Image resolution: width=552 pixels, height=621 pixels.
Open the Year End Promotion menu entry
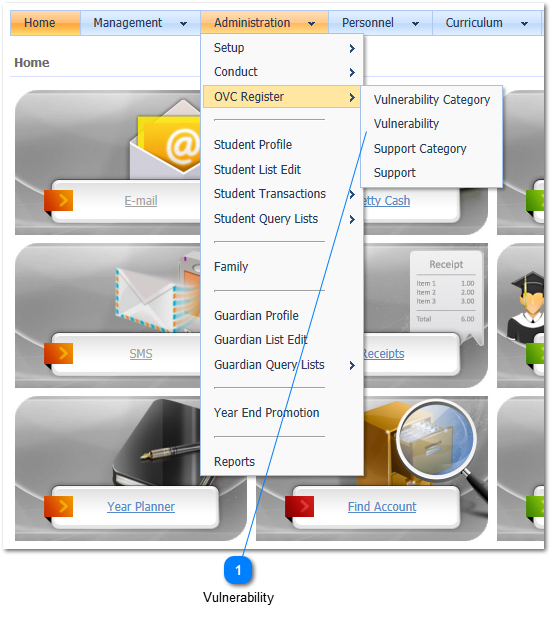(x=266, y=413)
